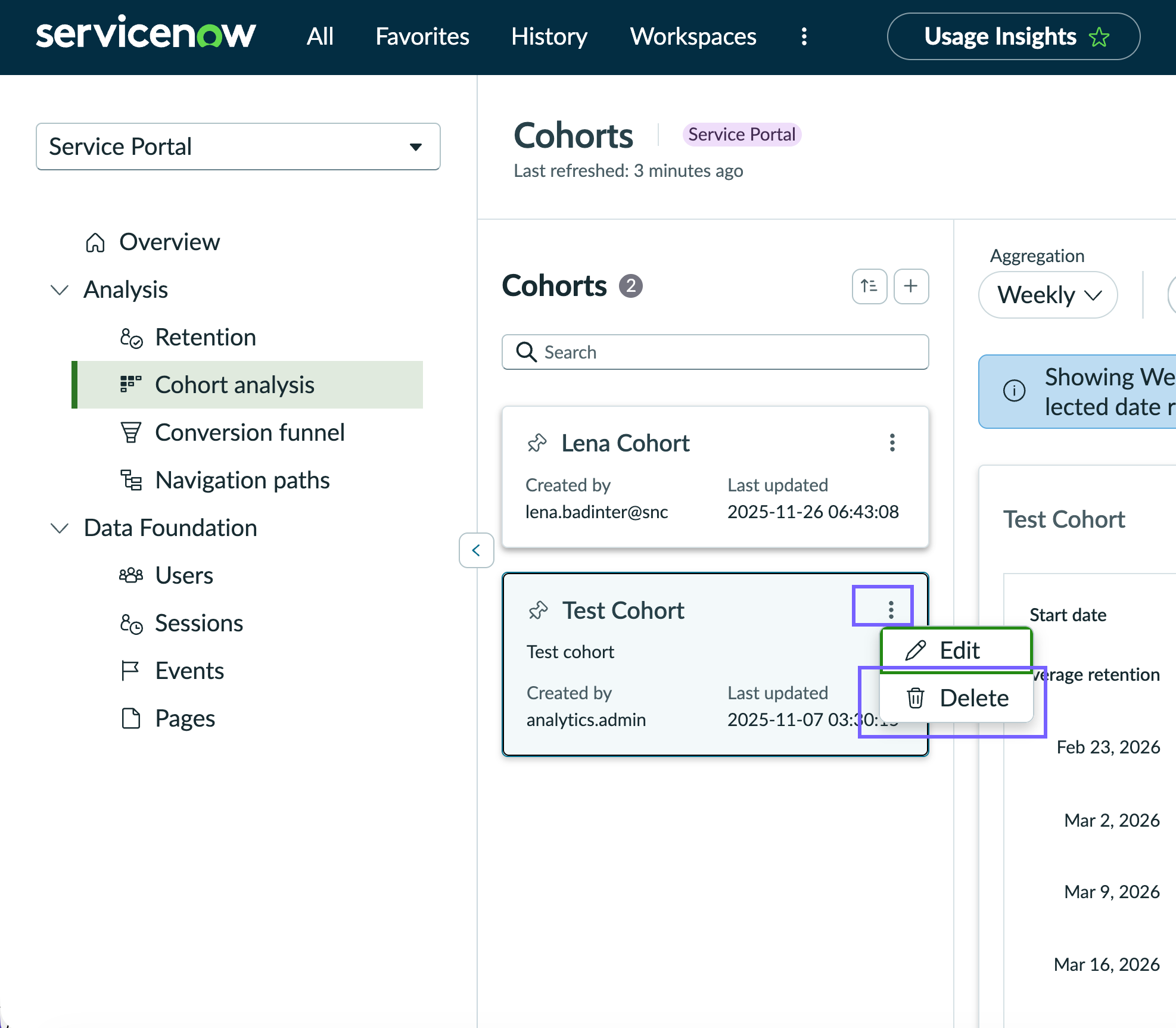The image size is (1176, 1028).
Task: Click the Conversion funnel icon
Action: (x=131, y=432)
